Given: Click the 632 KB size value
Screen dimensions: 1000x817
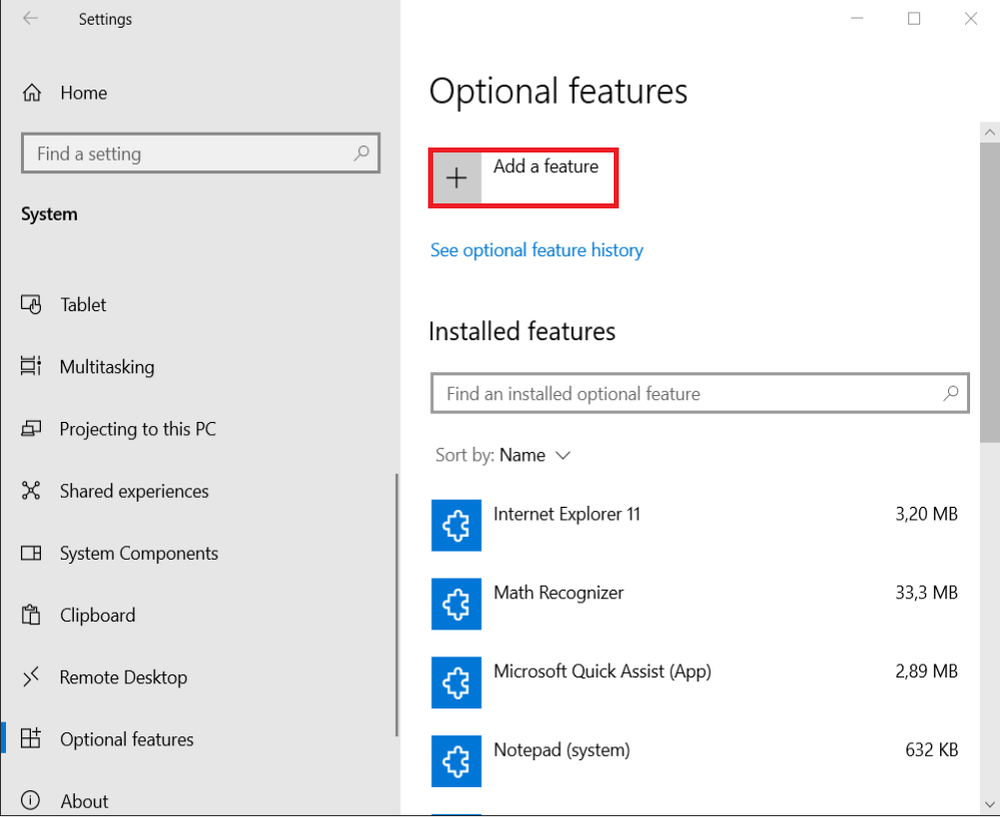Looking at the screenshot, I should point(931,749).
